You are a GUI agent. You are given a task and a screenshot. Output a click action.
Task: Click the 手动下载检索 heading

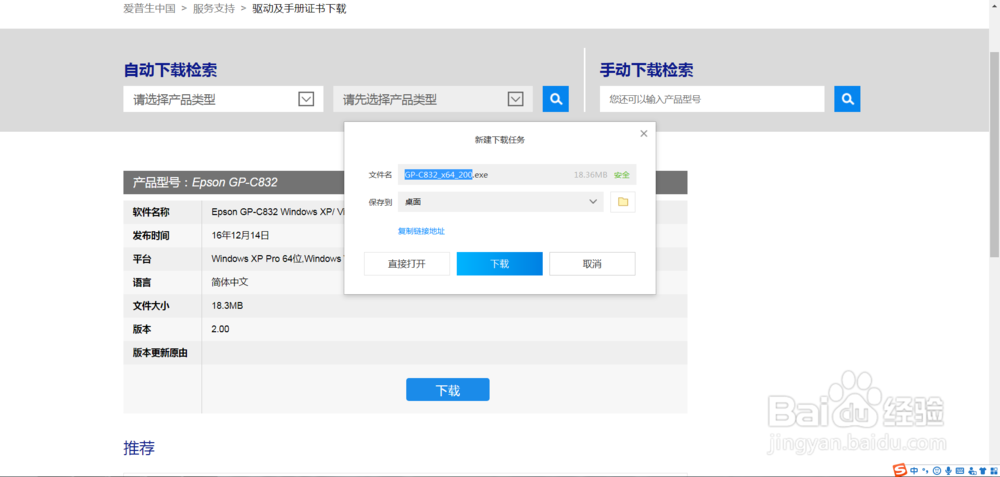tap(647, 70)
